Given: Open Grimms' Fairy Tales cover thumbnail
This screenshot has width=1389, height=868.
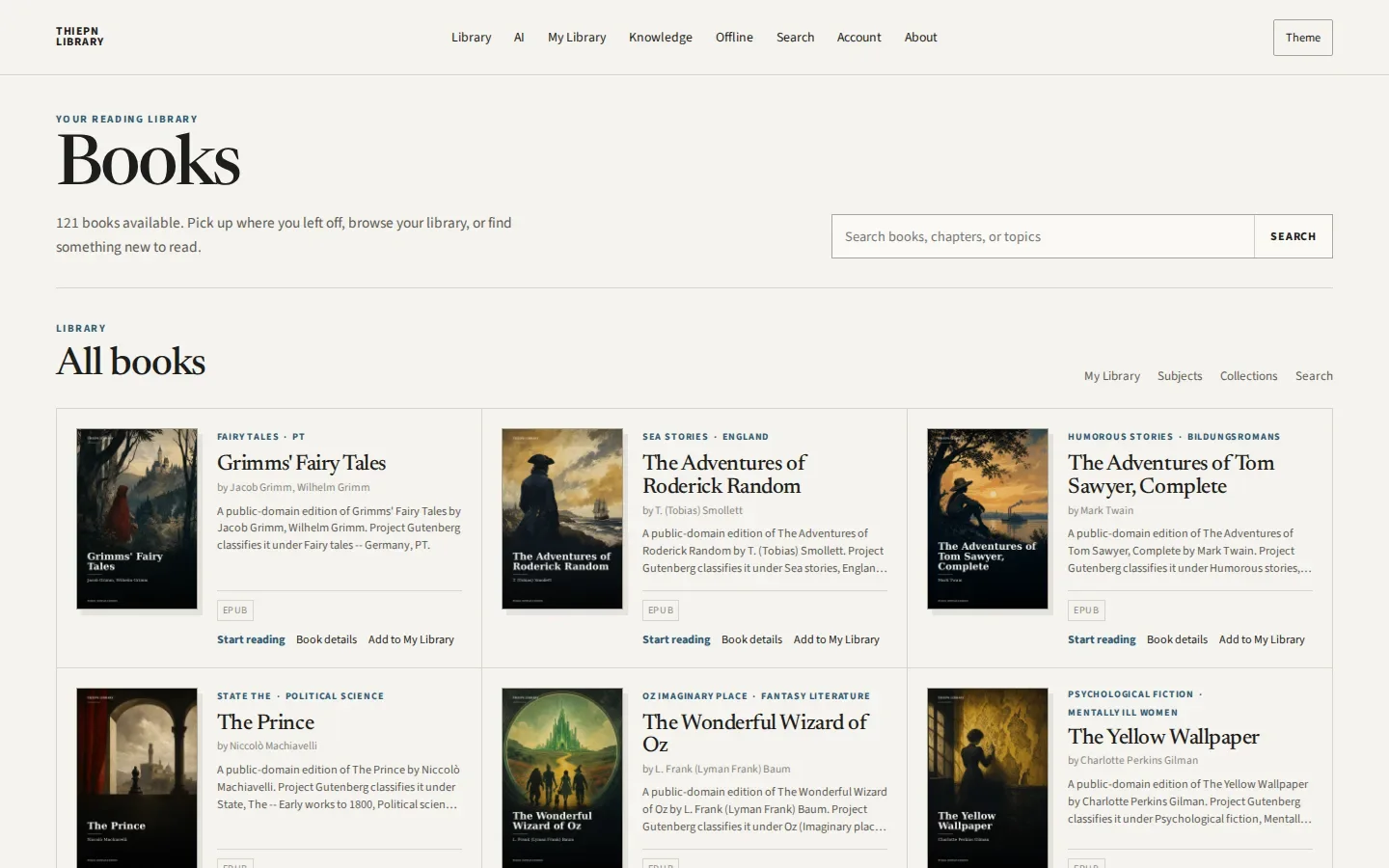Looking at the screenshot, I should [x=137, y=519].
